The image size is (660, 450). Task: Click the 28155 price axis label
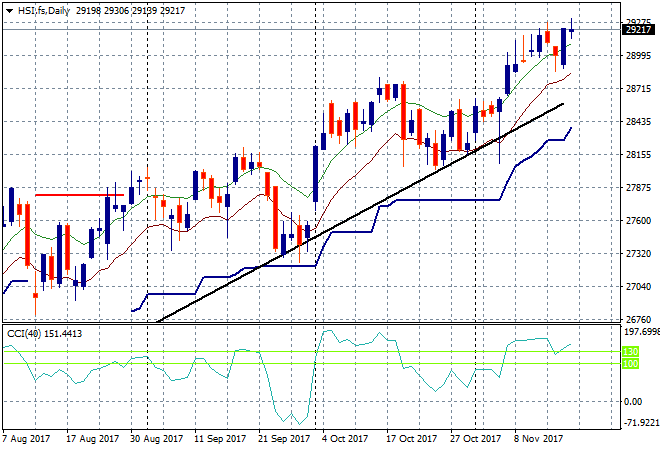639,155
